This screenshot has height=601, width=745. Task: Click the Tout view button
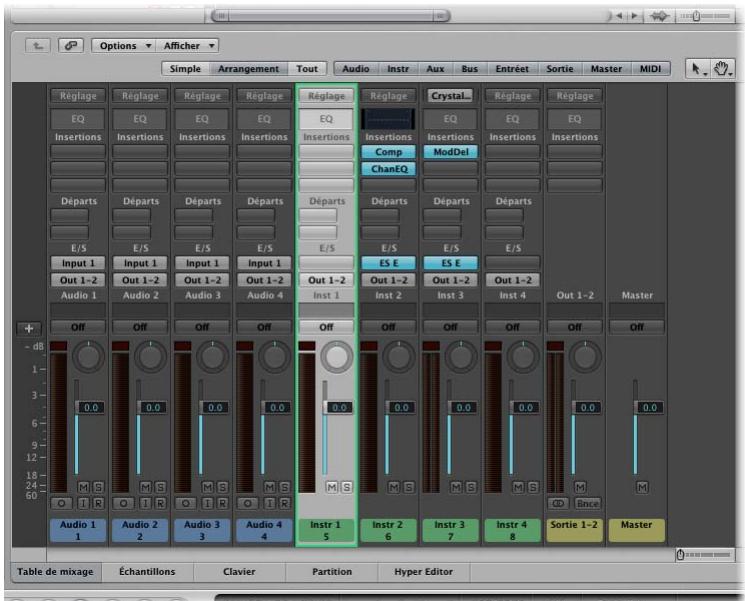(x=307, y=69)
